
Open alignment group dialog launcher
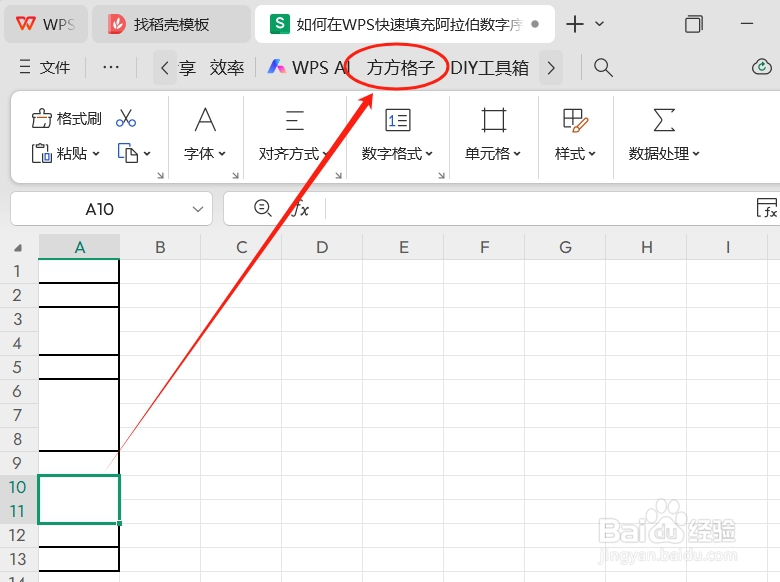click(x=339, y=175)
